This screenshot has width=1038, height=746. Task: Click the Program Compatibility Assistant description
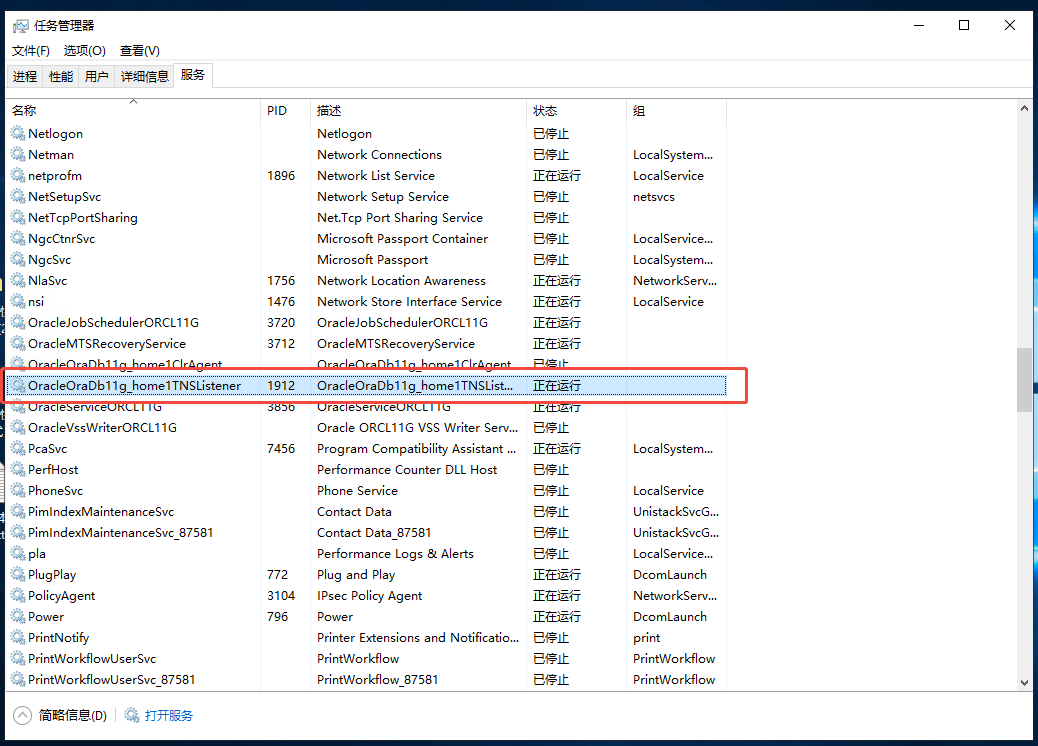(416, 448)
